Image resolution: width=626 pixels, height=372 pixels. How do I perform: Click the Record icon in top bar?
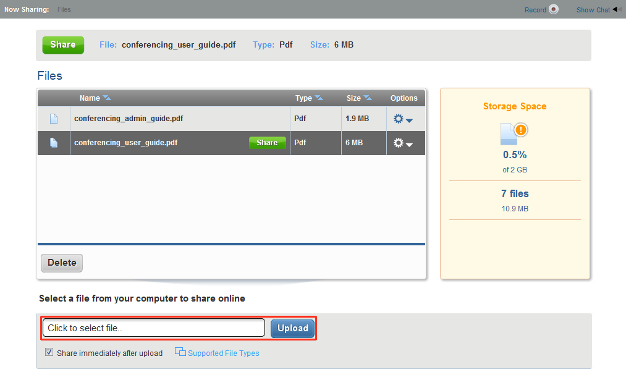click(554, 9)
